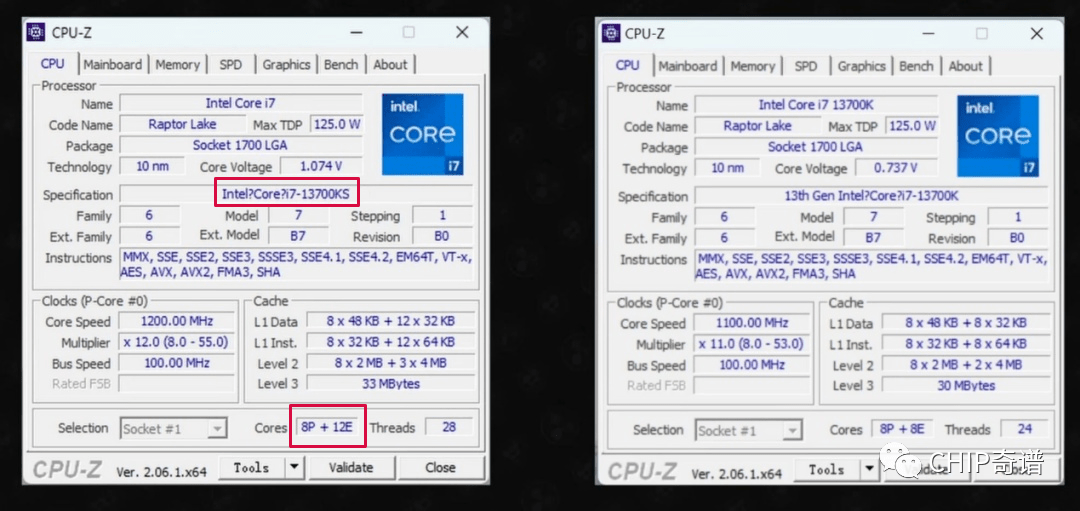Click Intel Core i7 logo in right window
The width and height of the screenshot is (1080, 511).
998,136
